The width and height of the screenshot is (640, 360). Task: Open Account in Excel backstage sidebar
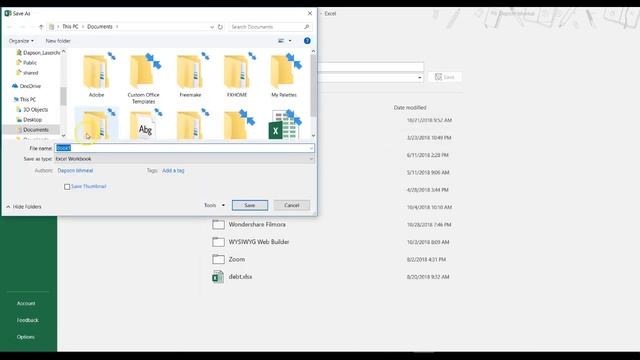click(26, 304)
